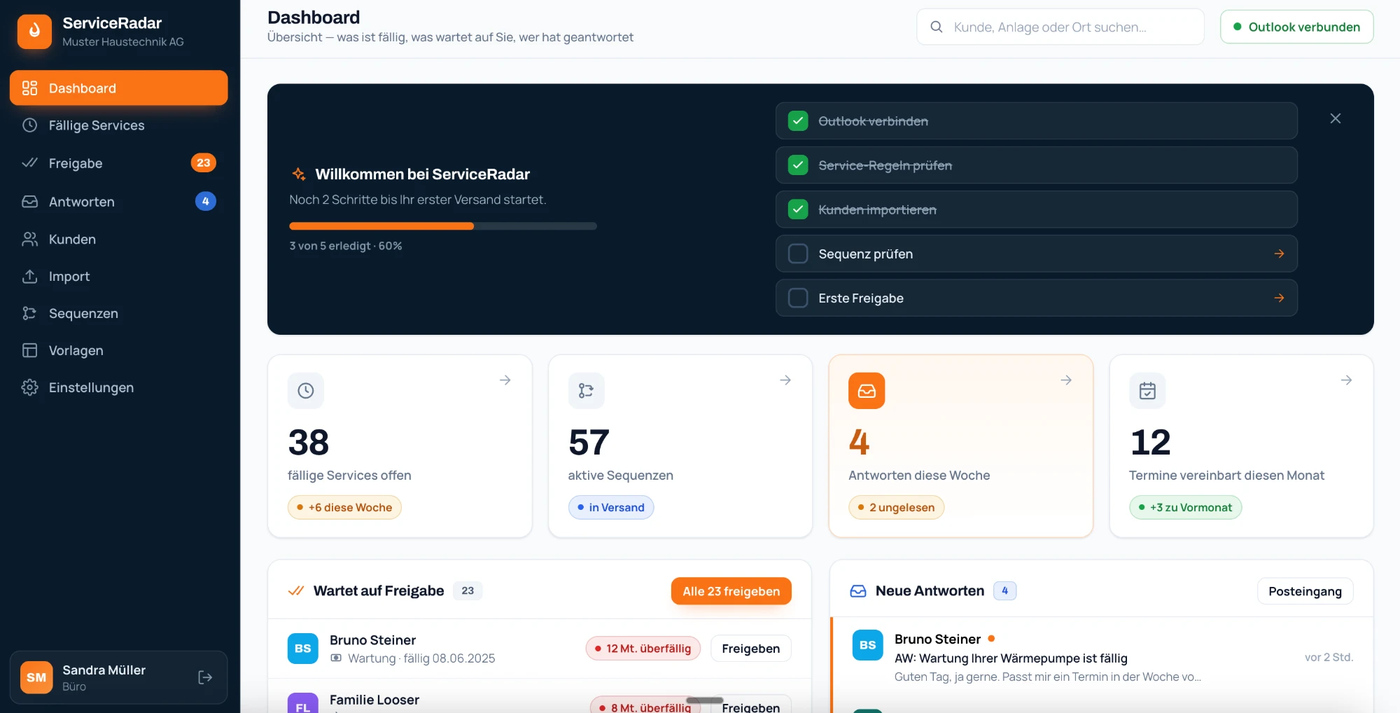Open the Posteingang button
The image size is (1400, 713).
pyautogui.click(x=1305, y=591)
